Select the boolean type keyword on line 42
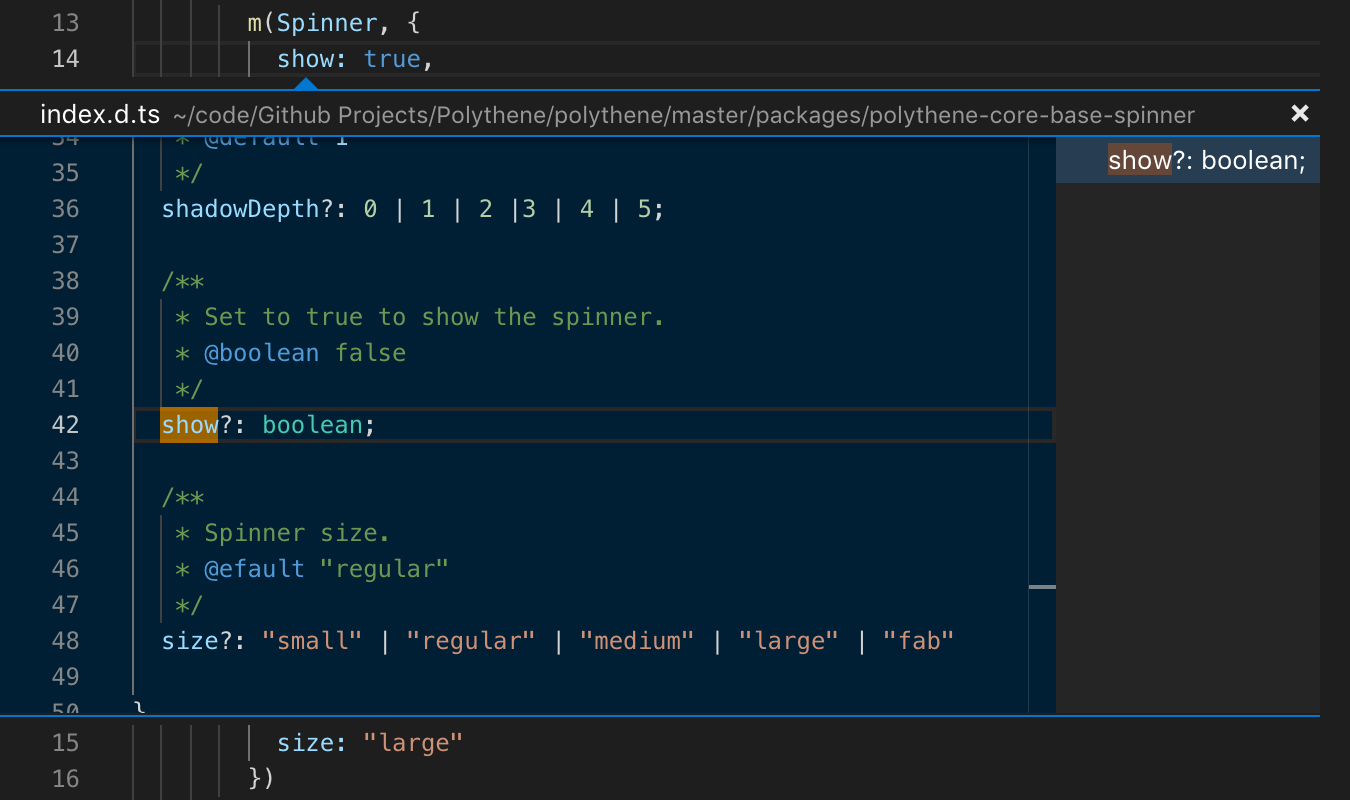Viewport: 1350px width, 800px height. [312, 424]
